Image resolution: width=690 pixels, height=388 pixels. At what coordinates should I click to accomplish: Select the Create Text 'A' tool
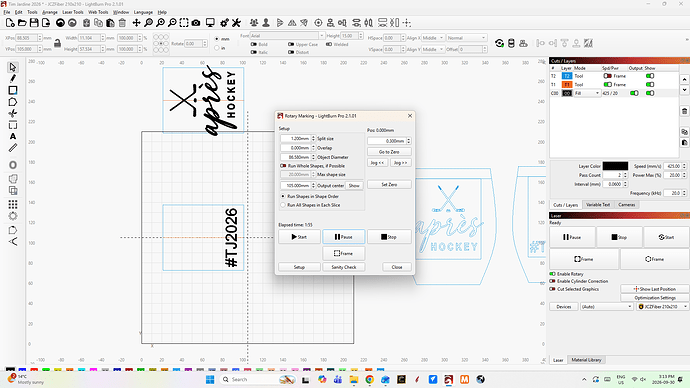13,136
